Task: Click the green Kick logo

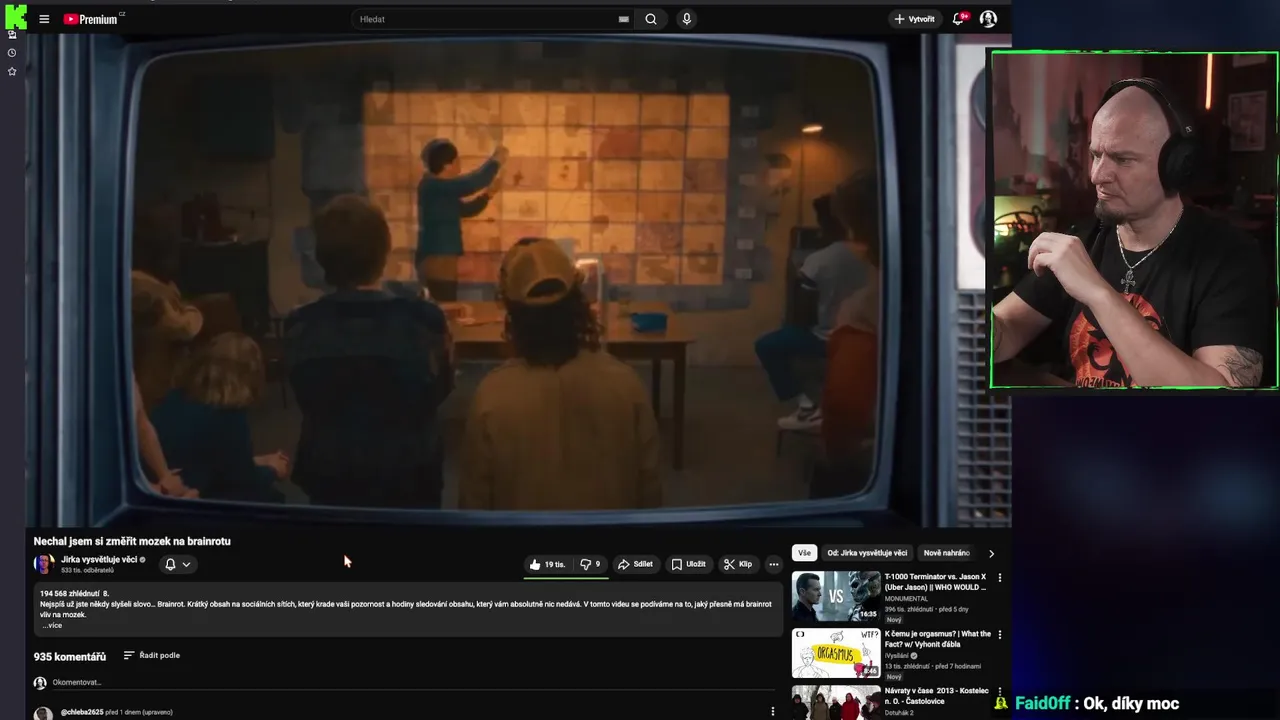Action: (x=15, y=17)
